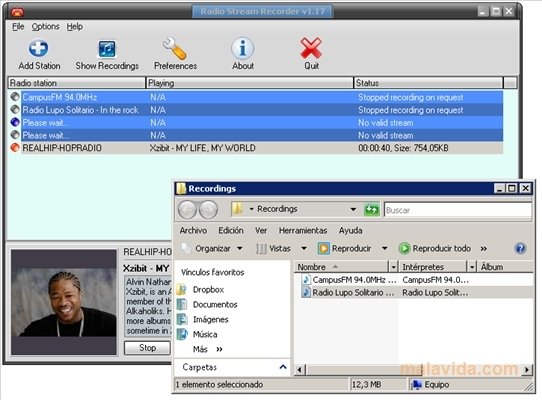Select the Radio Lupo Solitario recording file

[x=413, y=292]
